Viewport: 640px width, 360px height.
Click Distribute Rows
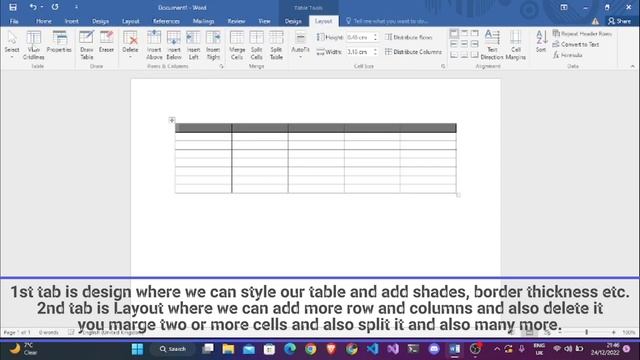408,37
